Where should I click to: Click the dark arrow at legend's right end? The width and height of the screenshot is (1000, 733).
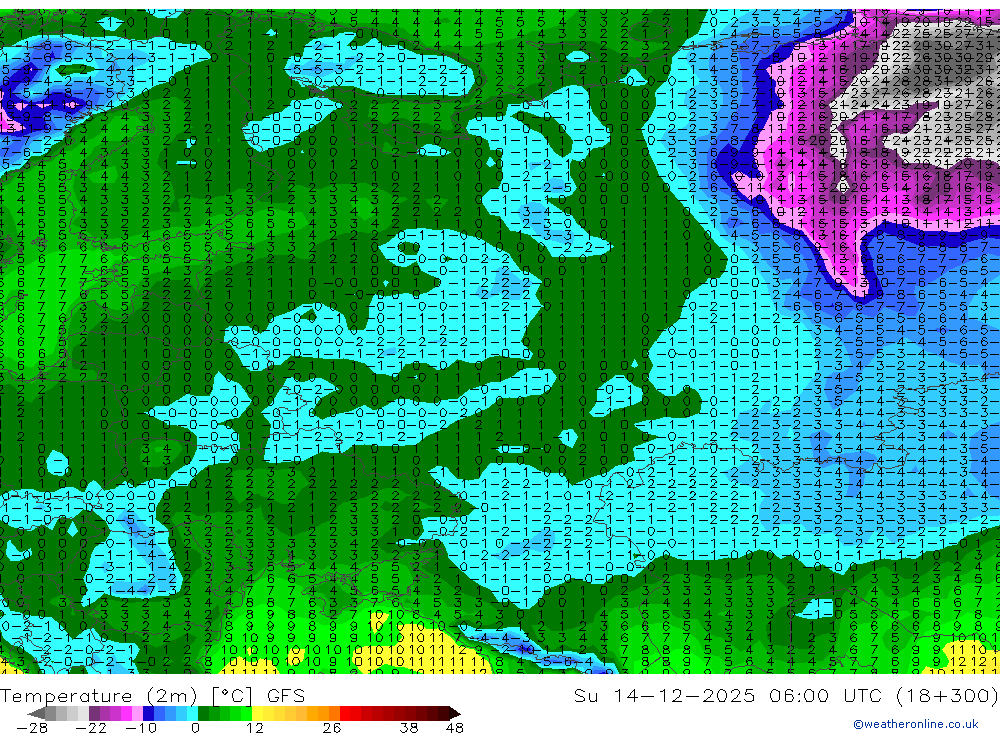455,713
